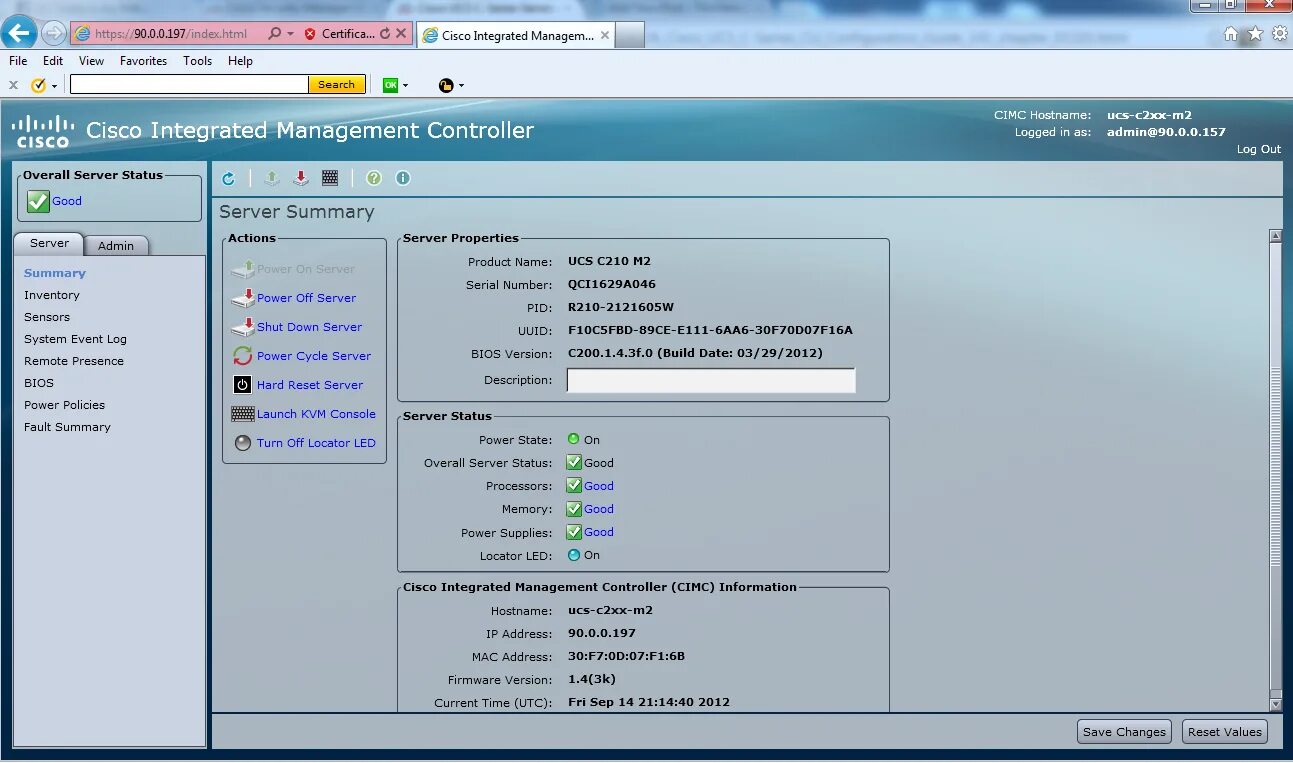Click the scroll down arrow of summary pane
Viewport: 1293px width, 763px height.
point(1275,705)
